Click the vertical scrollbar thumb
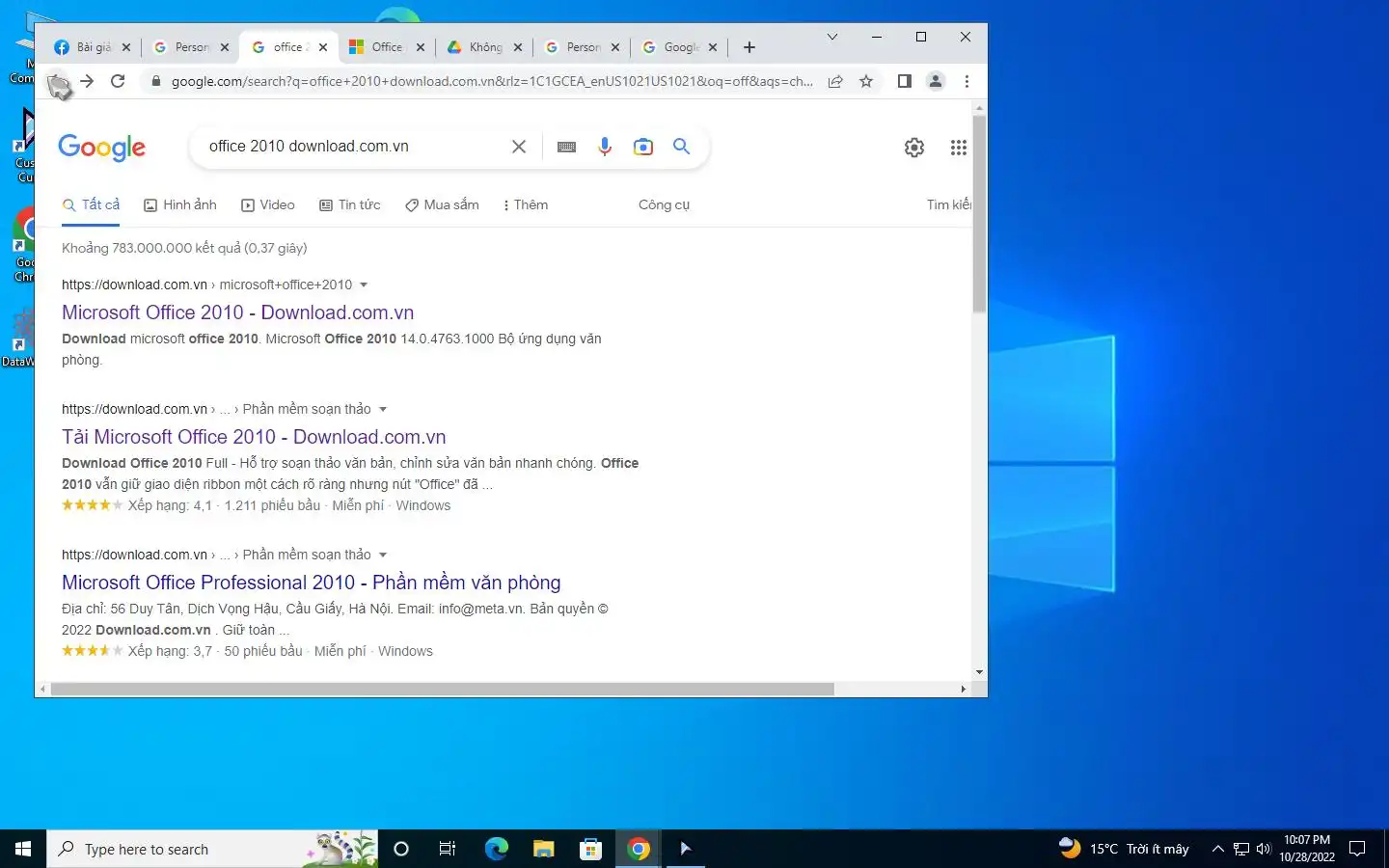The image size is (1389, 868). [979, 214]
